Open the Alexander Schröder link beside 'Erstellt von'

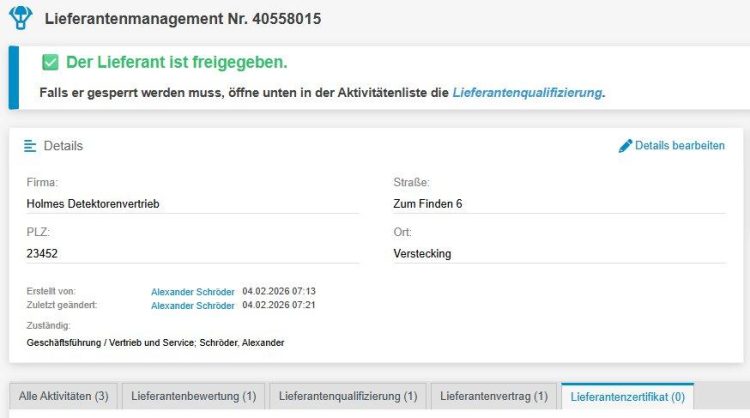pos(193,291)
